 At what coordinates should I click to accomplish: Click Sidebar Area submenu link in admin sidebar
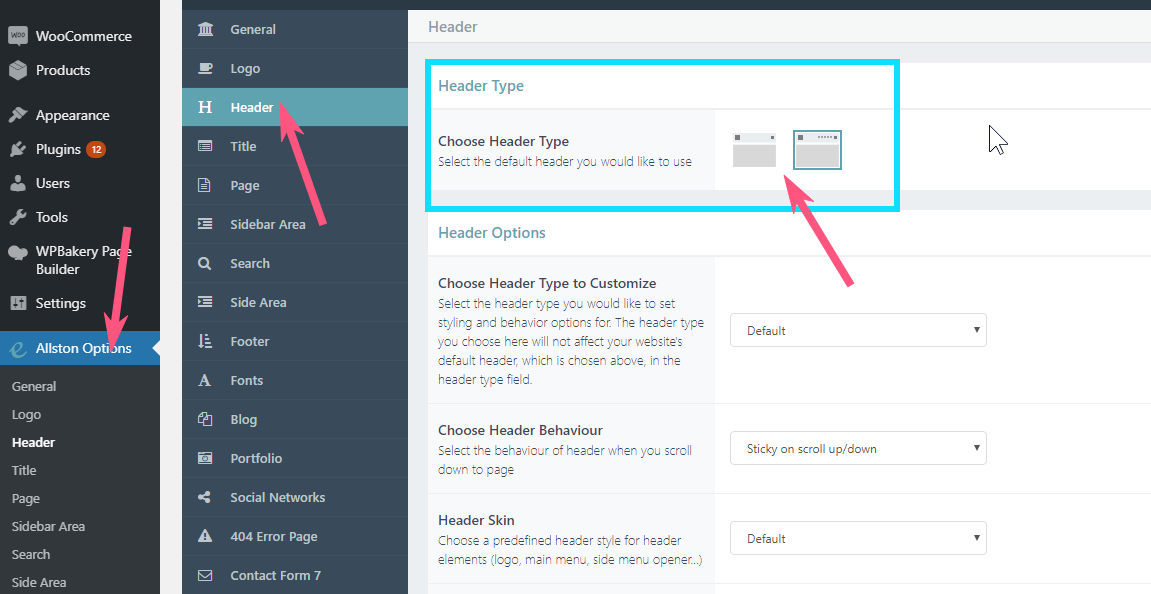pyautogui.click(x=48, y=526)
